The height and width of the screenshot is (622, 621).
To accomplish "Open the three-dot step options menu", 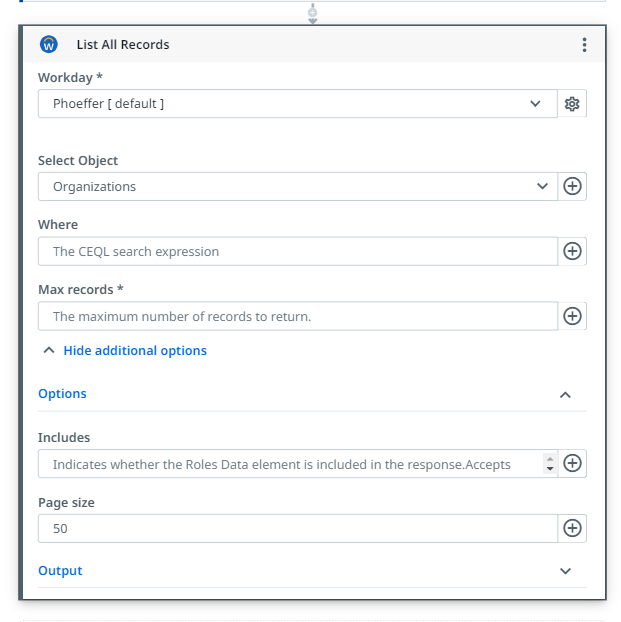I will [x=584, y=45].
